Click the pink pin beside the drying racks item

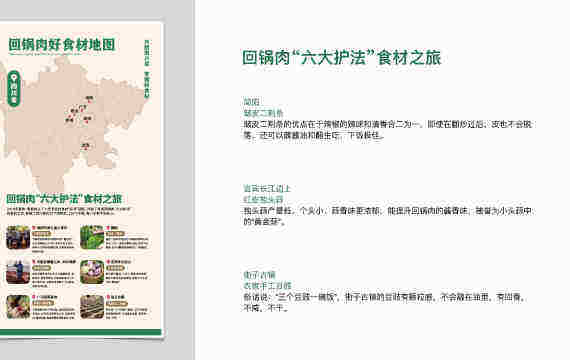108,297
